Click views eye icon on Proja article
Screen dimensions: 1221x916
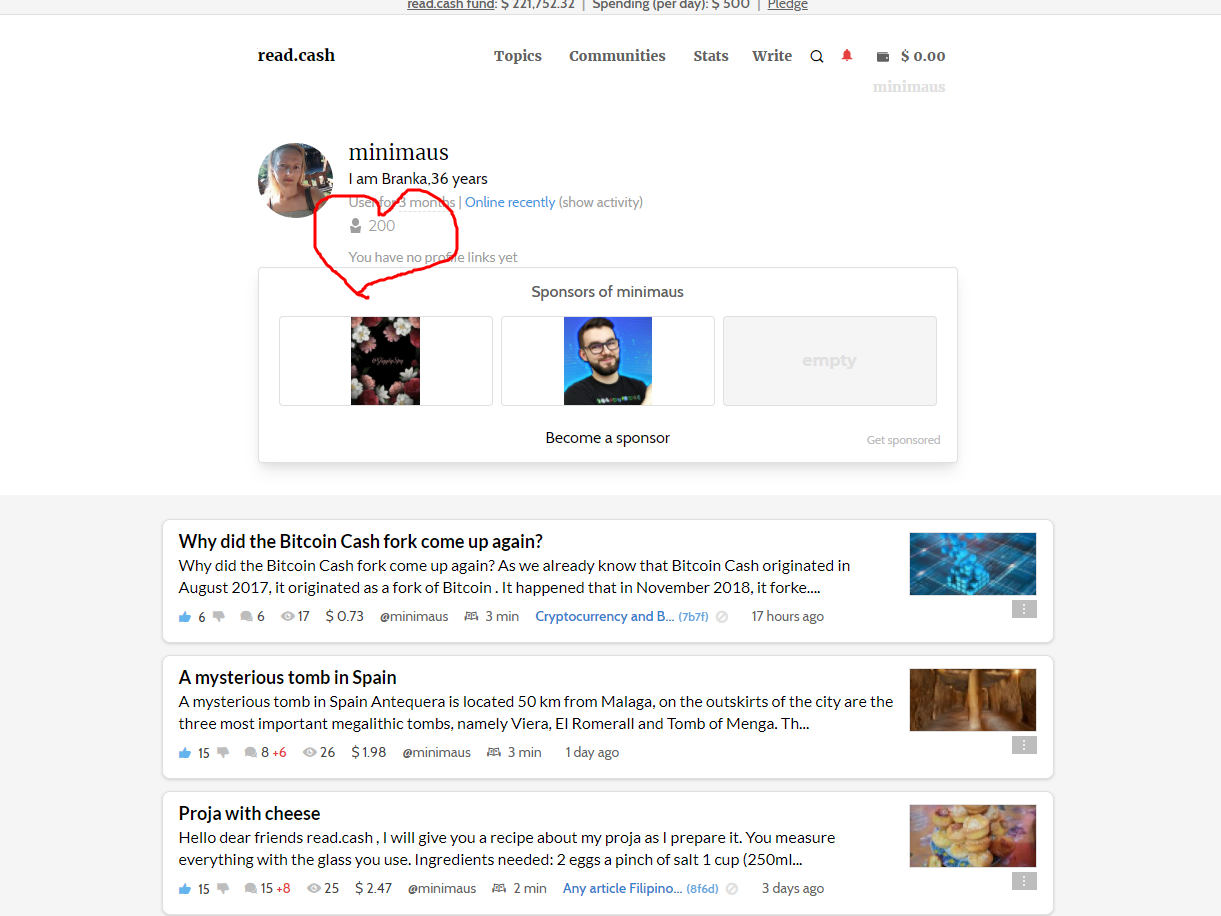coord(314,889)
